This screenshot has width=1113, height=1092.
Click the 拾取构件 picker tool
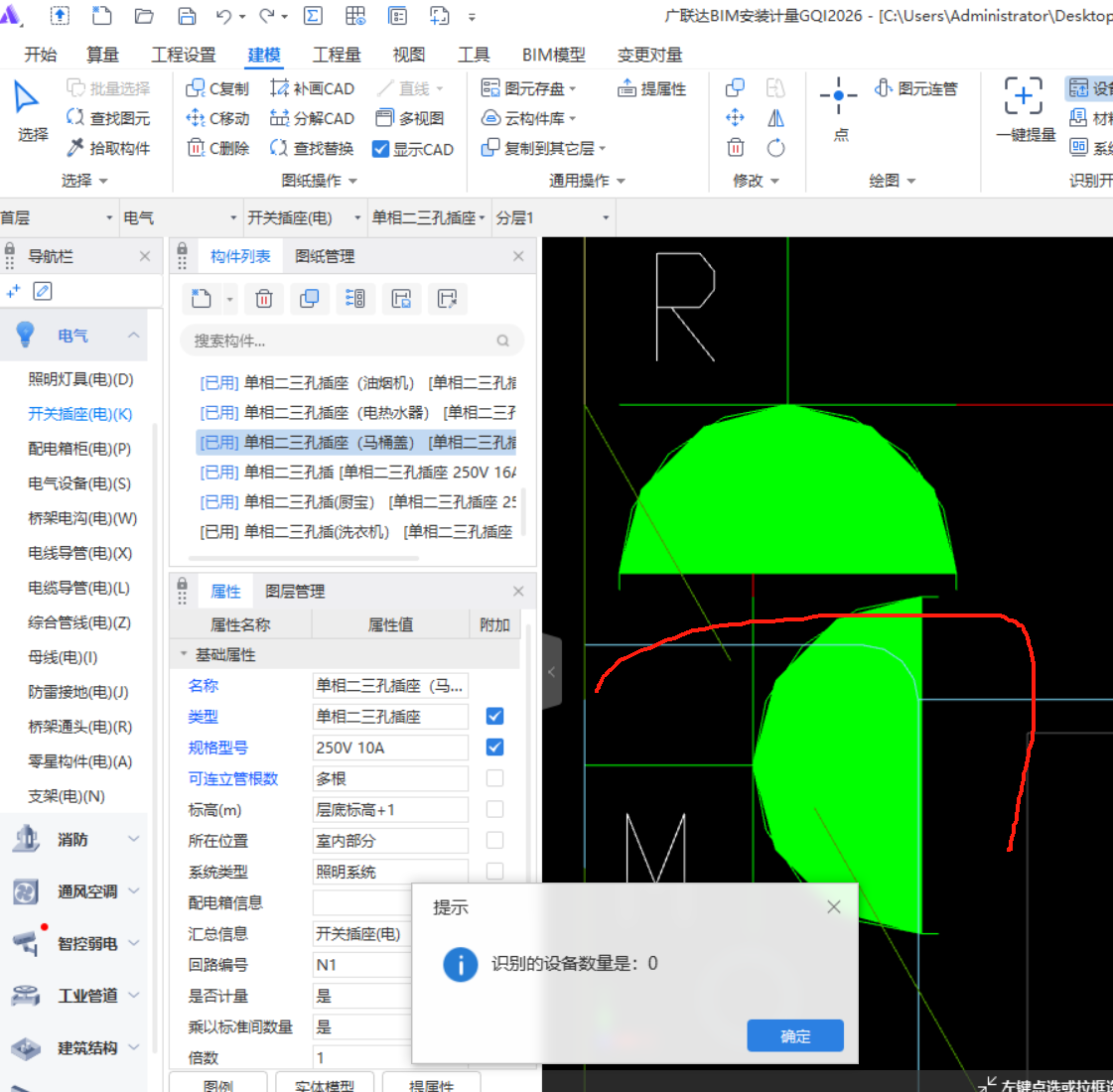(x=108, y=148)
